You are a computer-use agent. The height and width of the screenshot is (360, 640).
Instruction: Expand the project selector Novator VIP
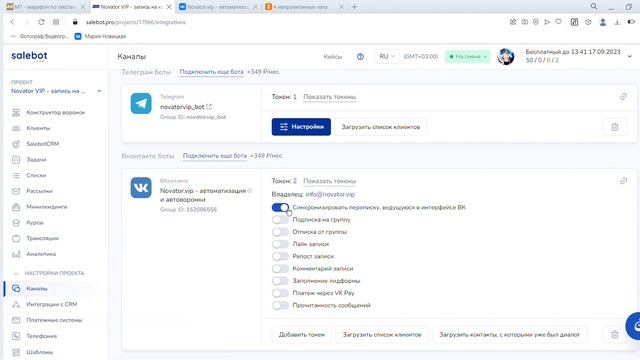point(56,91)
